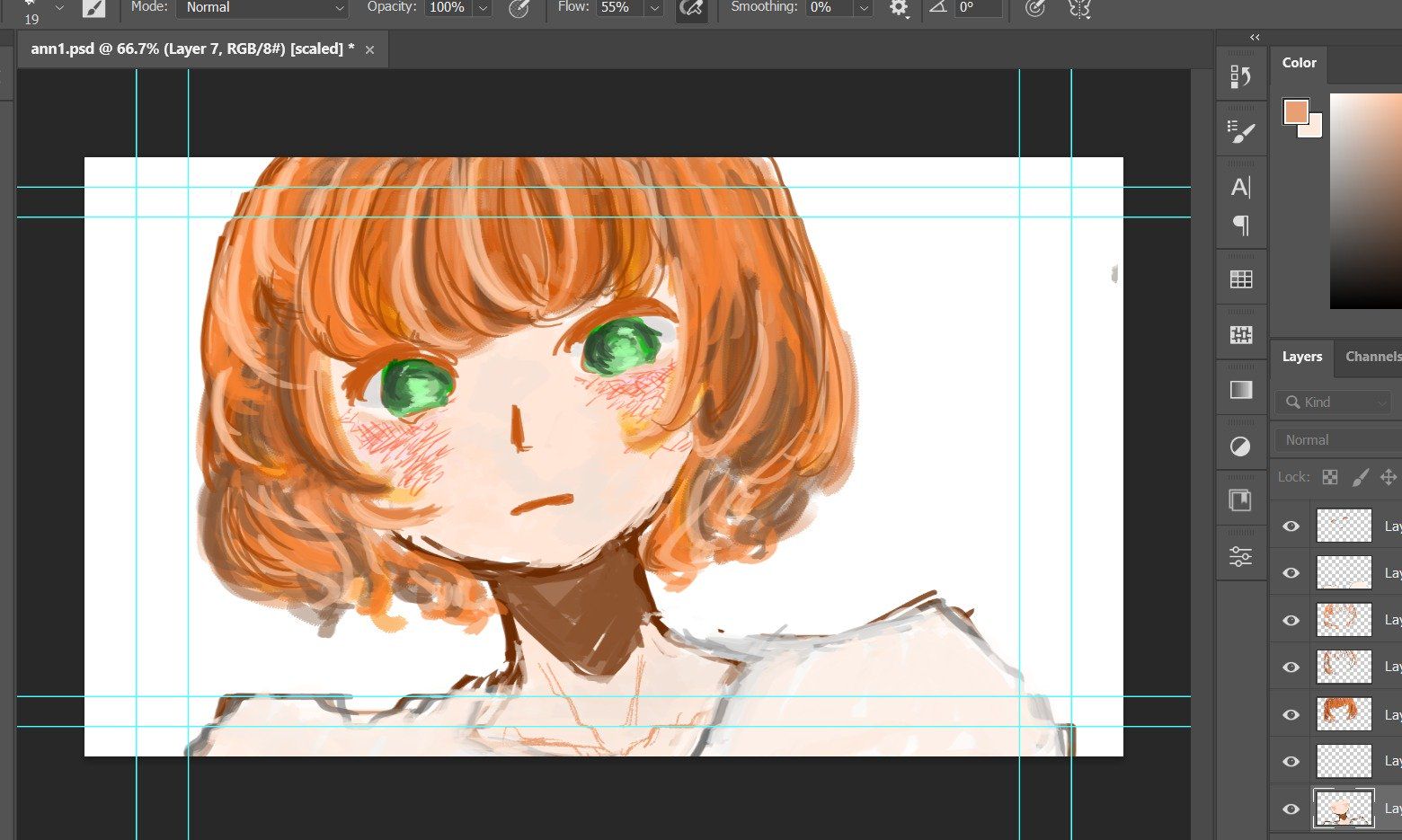Expand the Opacity slider dropdown arrow
This screenshot has width=1402, height=840.
483,8
